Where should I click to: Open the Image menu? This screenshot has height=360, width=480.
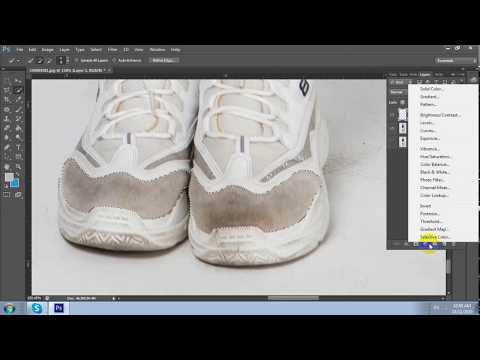pos(47,50)
